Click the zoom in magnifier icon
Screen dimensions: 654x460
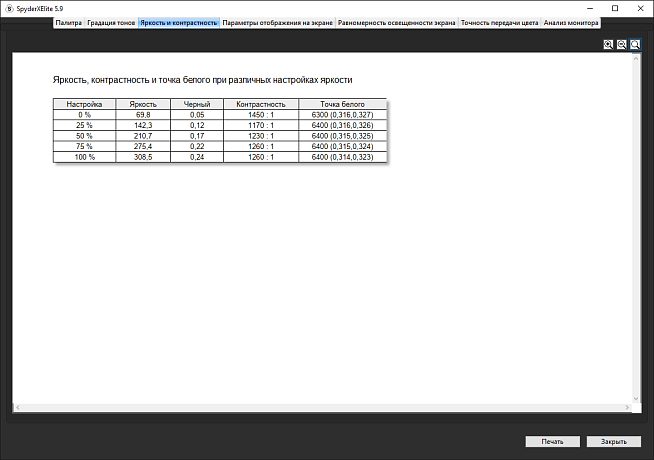tap(609, 45)
